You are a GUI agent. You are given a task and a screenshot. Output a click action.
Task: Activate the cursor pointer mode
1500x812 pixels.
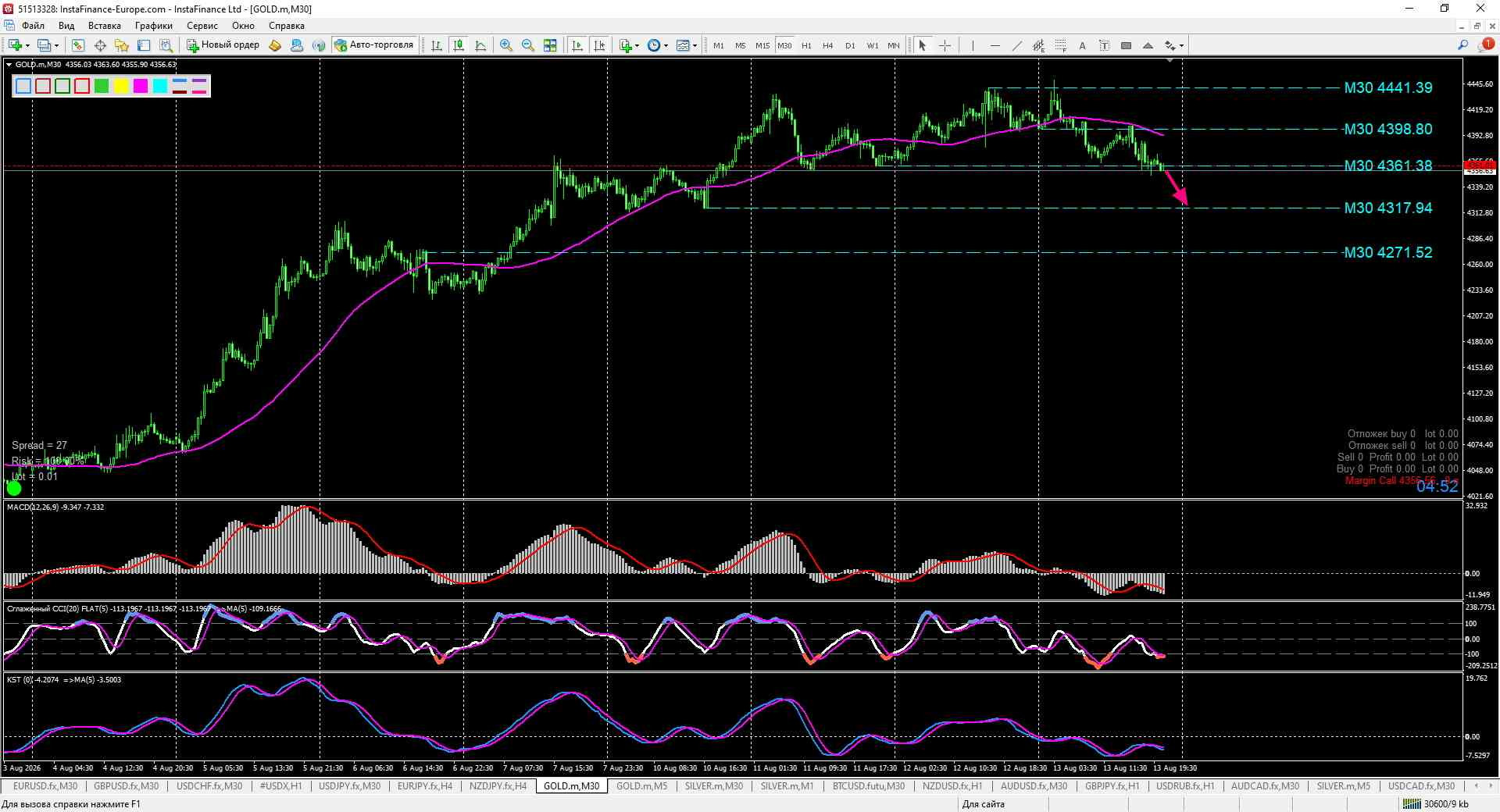[923, 45]
